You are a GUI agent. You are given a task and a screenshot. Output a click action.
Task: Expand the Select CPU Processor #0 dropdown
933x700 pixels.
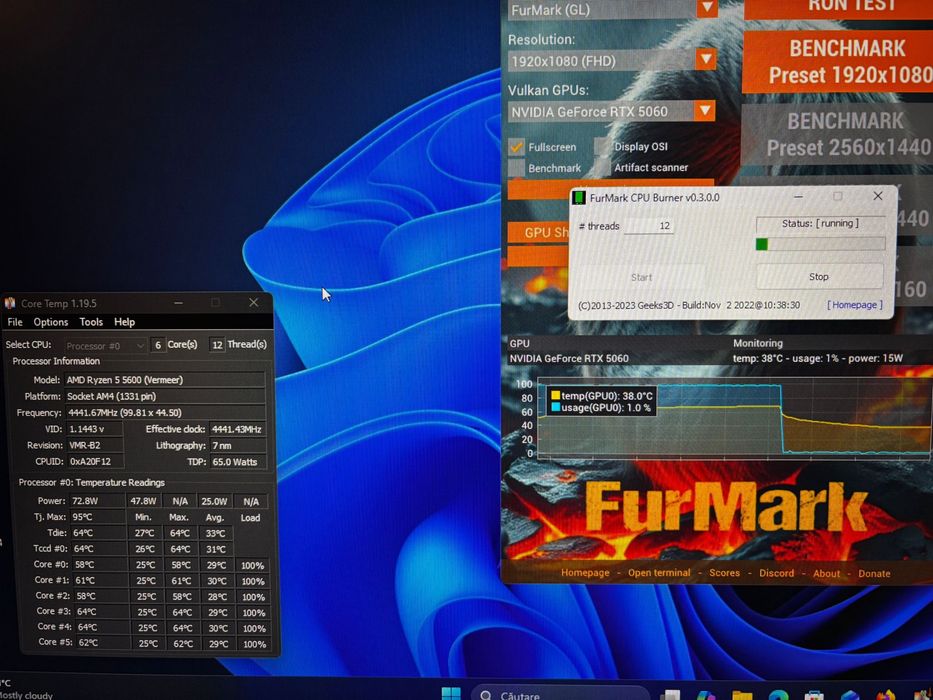105,345
